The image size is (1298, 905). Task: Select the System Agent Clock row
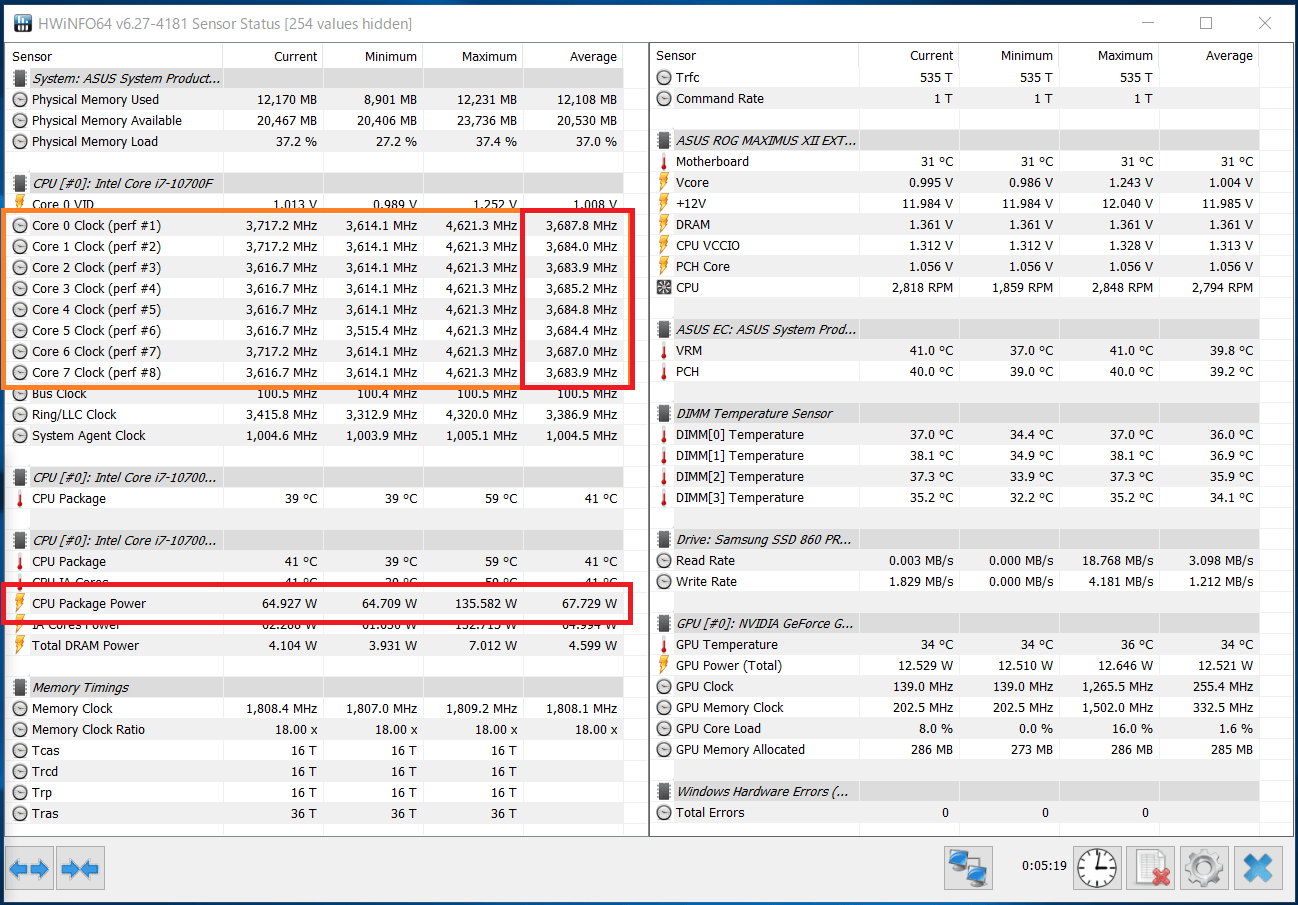(x=315, y=435)
